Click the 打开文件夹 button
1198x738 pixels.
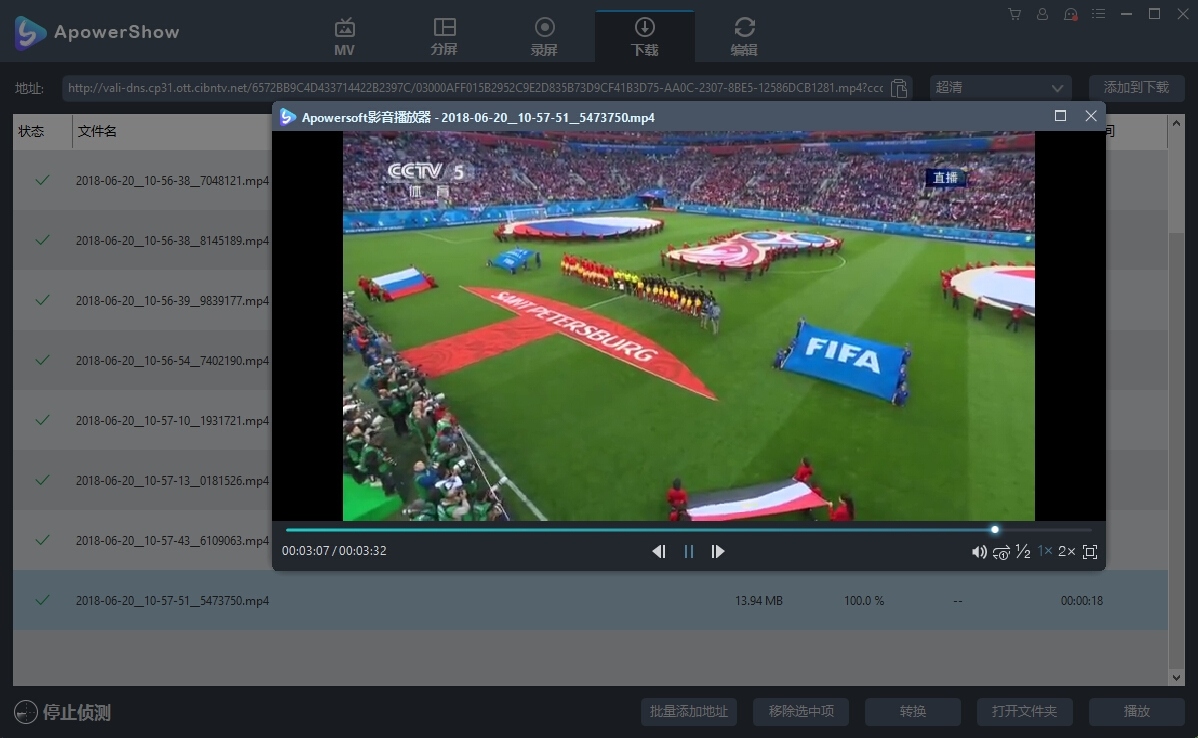click(x=1024, y=711)
